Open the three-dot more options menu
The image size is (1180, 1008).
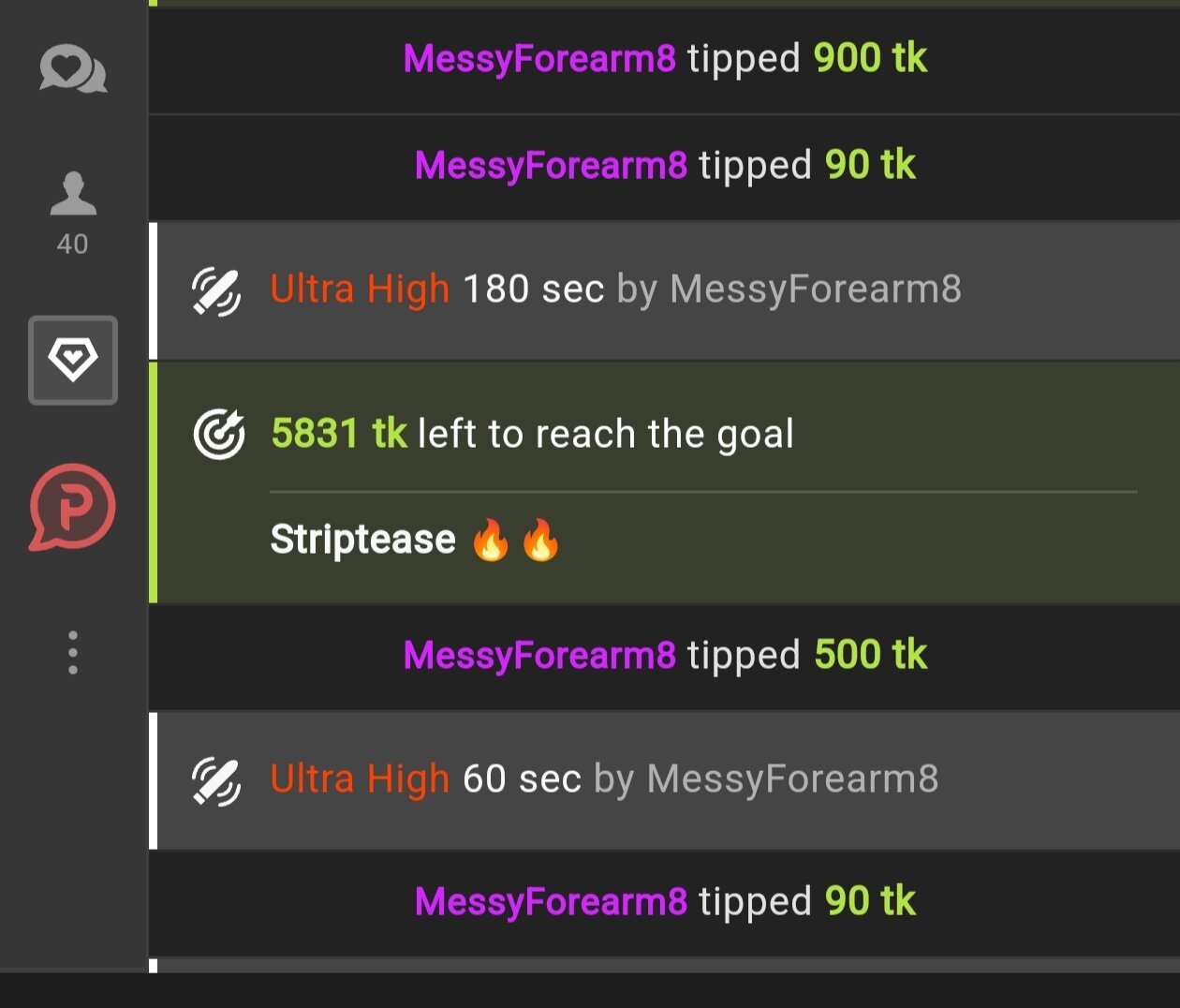pyautogui.click(x=73, y=652)
